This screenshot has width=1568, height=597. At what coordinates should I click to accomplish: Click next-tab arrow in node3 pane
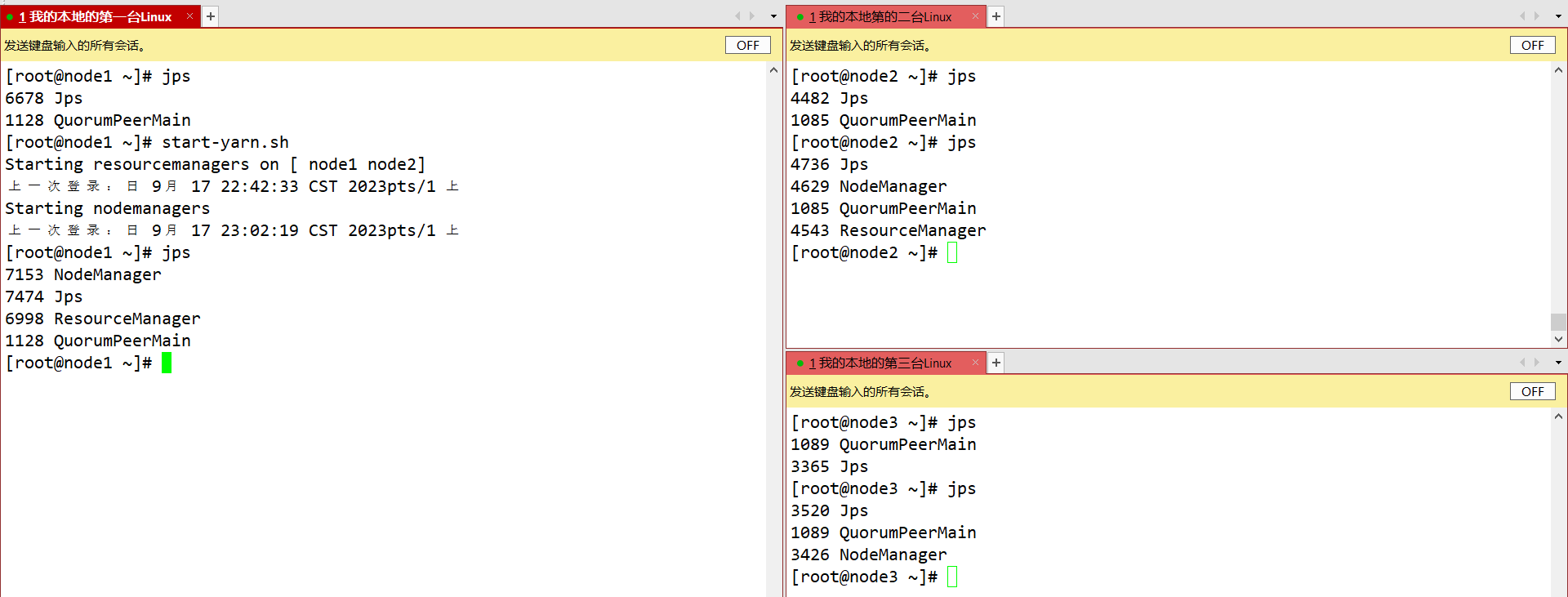pos(1537,363)
